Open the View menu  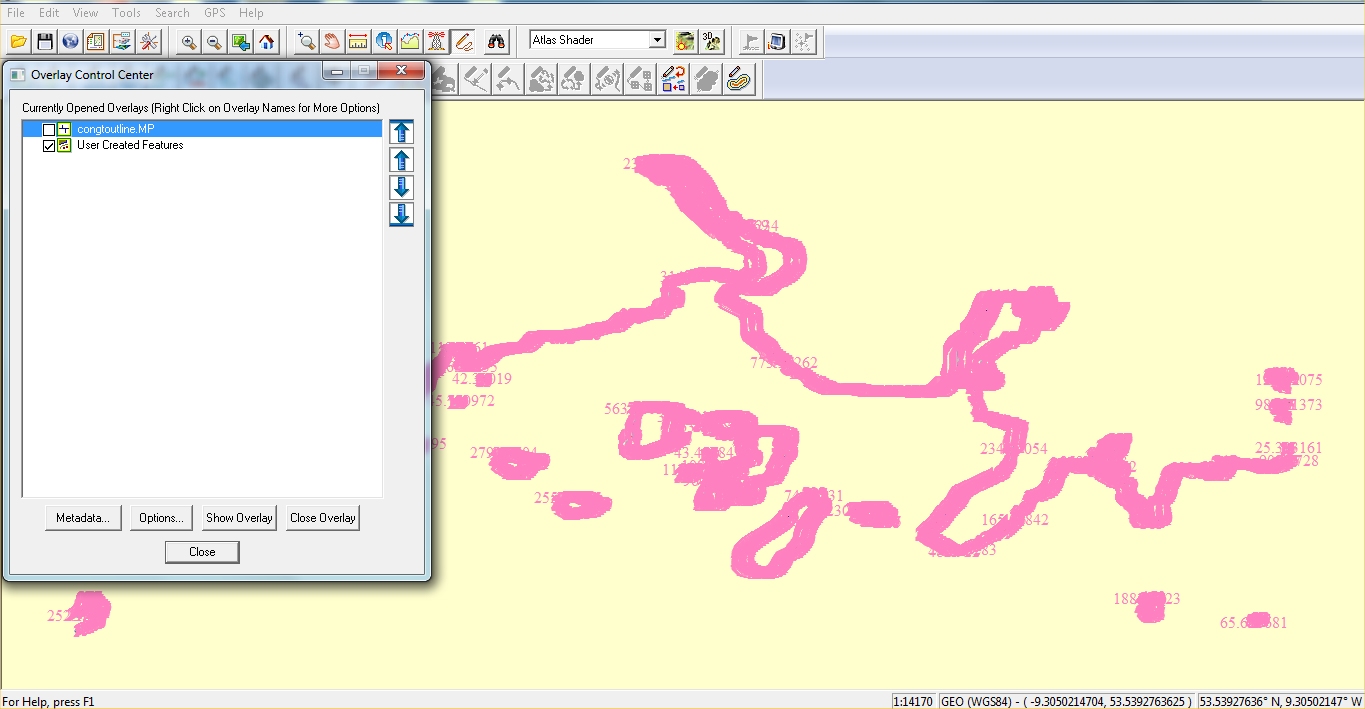[86, 13]
